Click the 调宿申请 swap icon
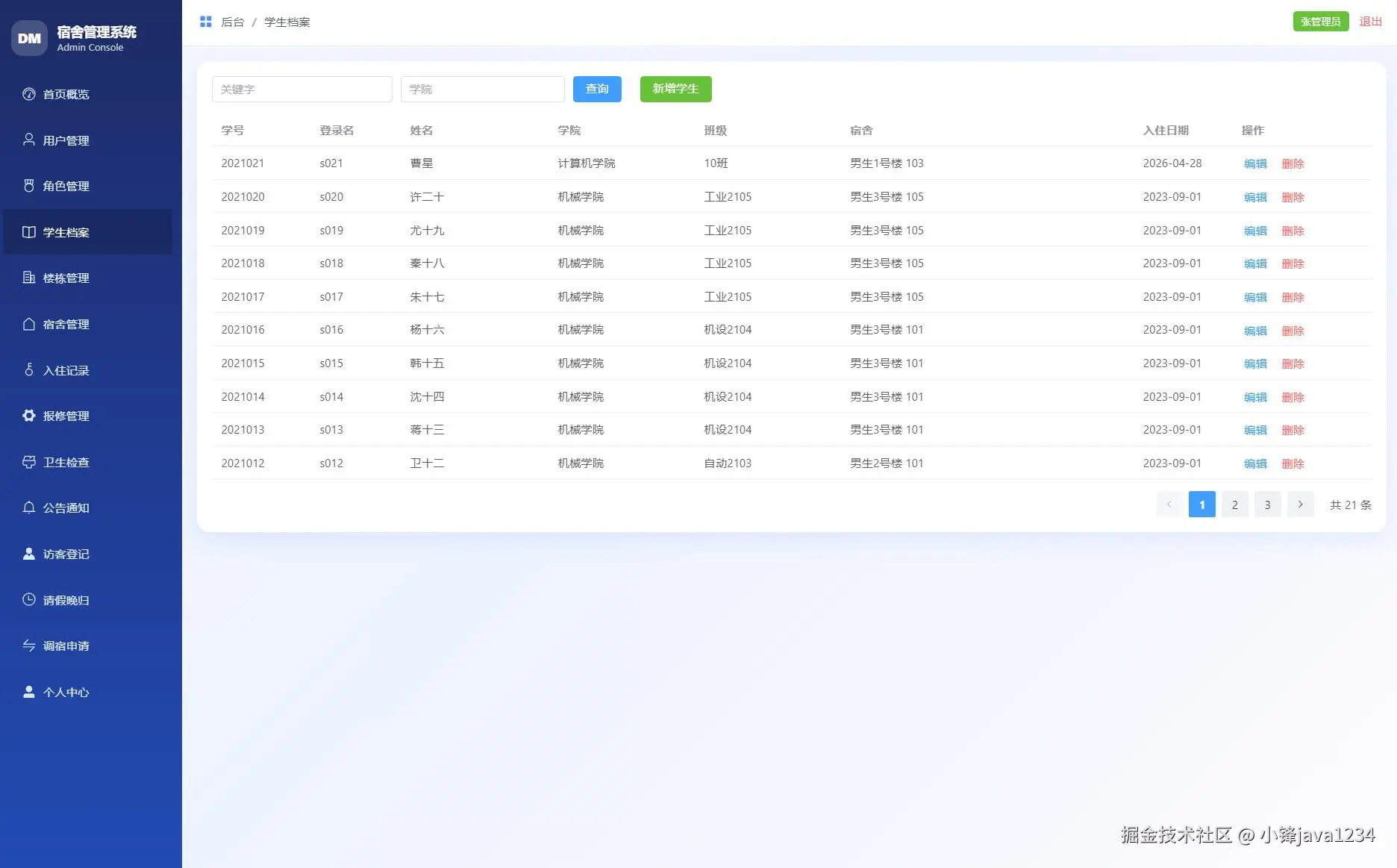Image resolution: width=1397 pixels, height=868 pixels. coord(29,646)
